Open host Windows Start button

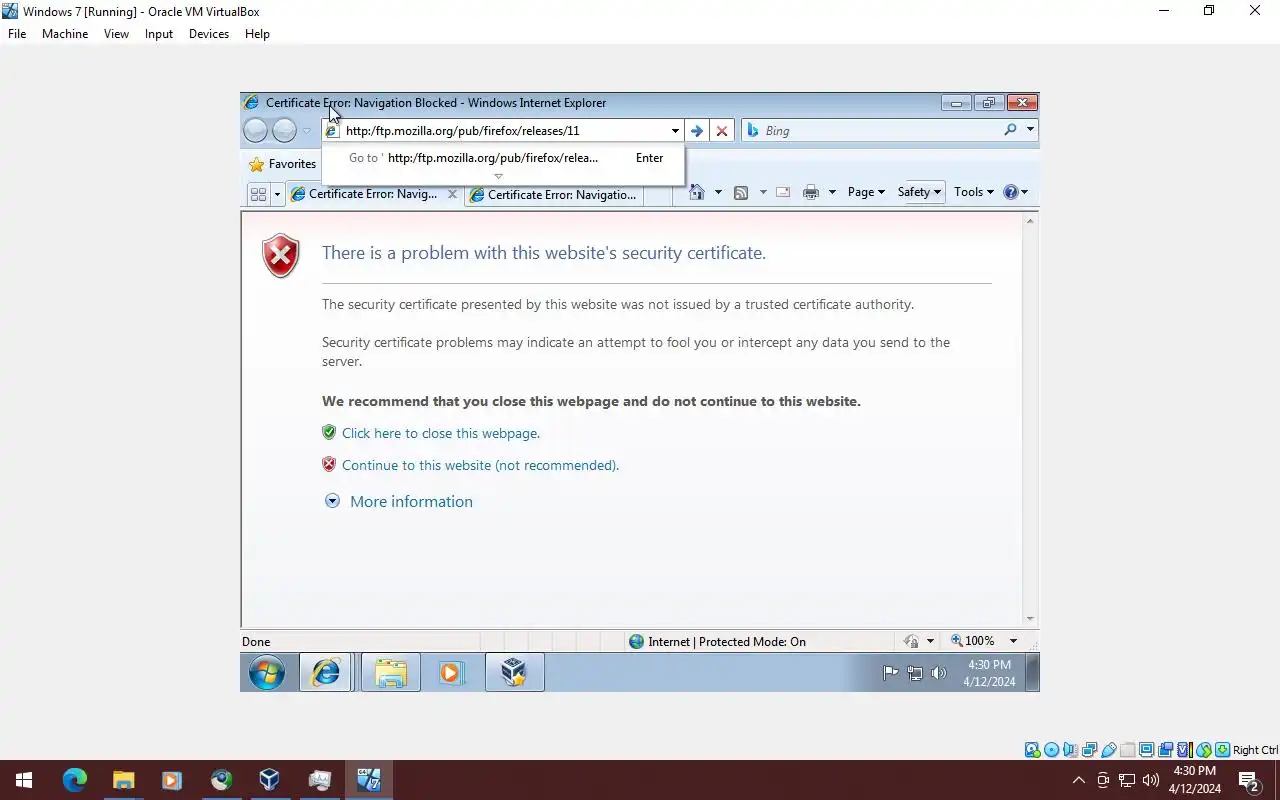click(x=24, y=780)
